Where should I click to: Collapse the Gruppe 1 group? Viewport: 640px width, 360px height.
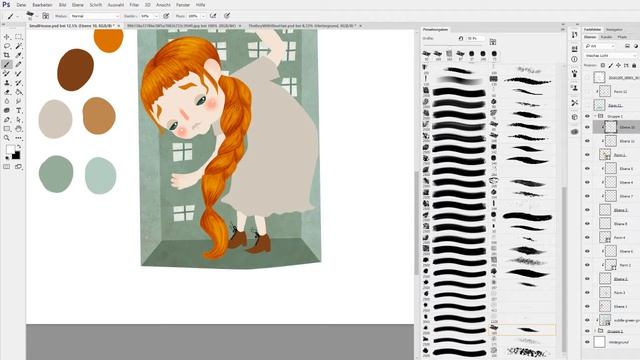point(596,116)
